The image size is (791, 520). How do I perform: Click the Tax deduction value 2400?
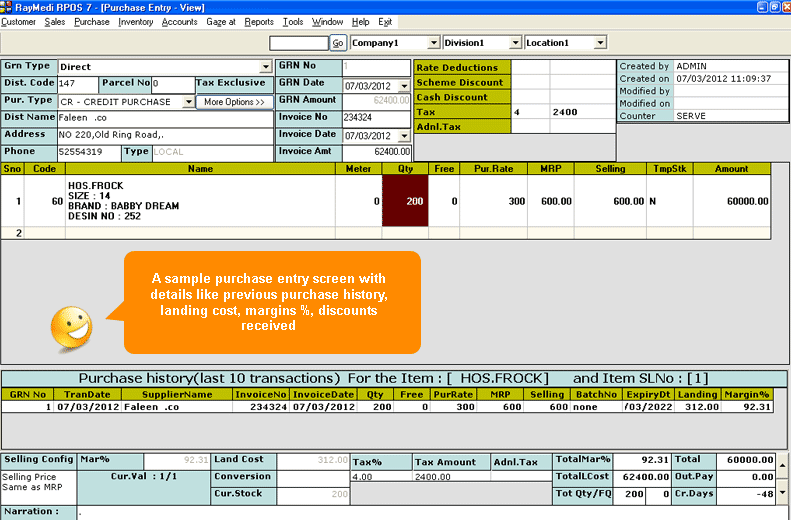[582, 112]
